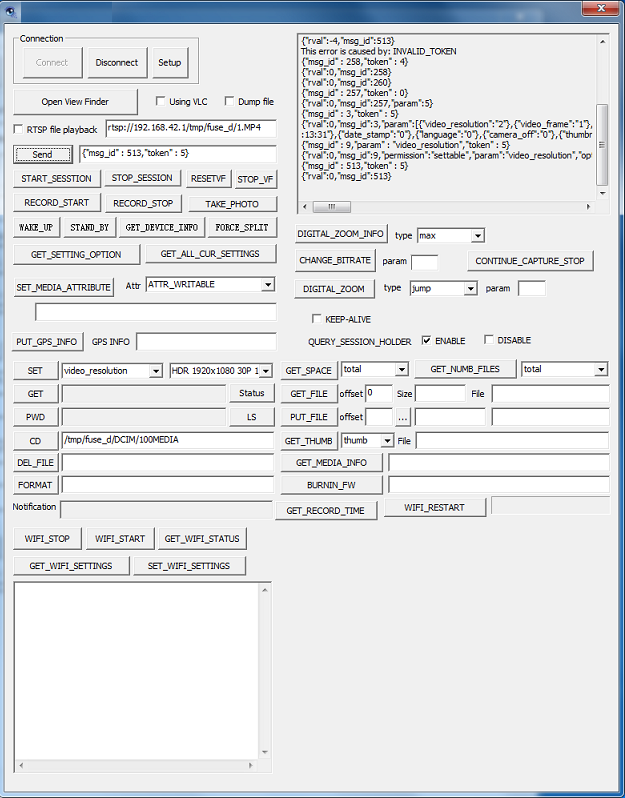Image resolution: width=625 pixels, height=798 pixels.
Task: Click BURNIN_FW button
Action: pyautogui.click(x=331, y=486)
